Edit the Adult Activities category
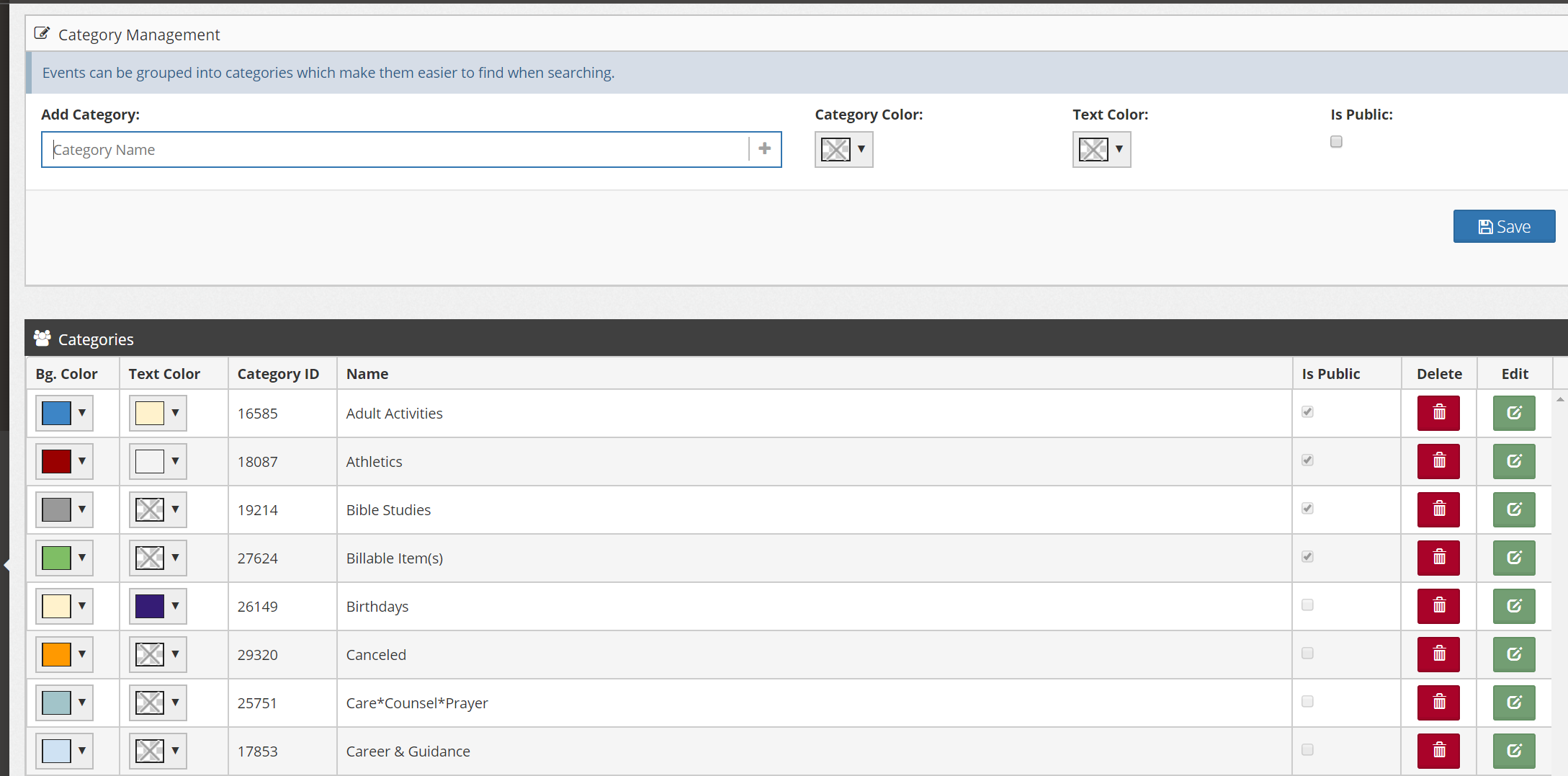The height and width of the screenshot is (776, 1568). 1514,413
